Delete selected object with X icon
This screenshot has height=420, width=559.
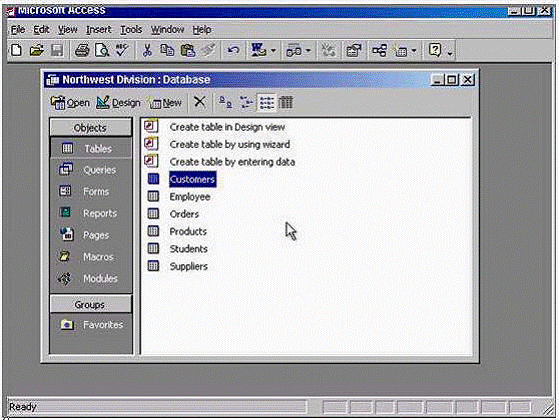[200, 102]
